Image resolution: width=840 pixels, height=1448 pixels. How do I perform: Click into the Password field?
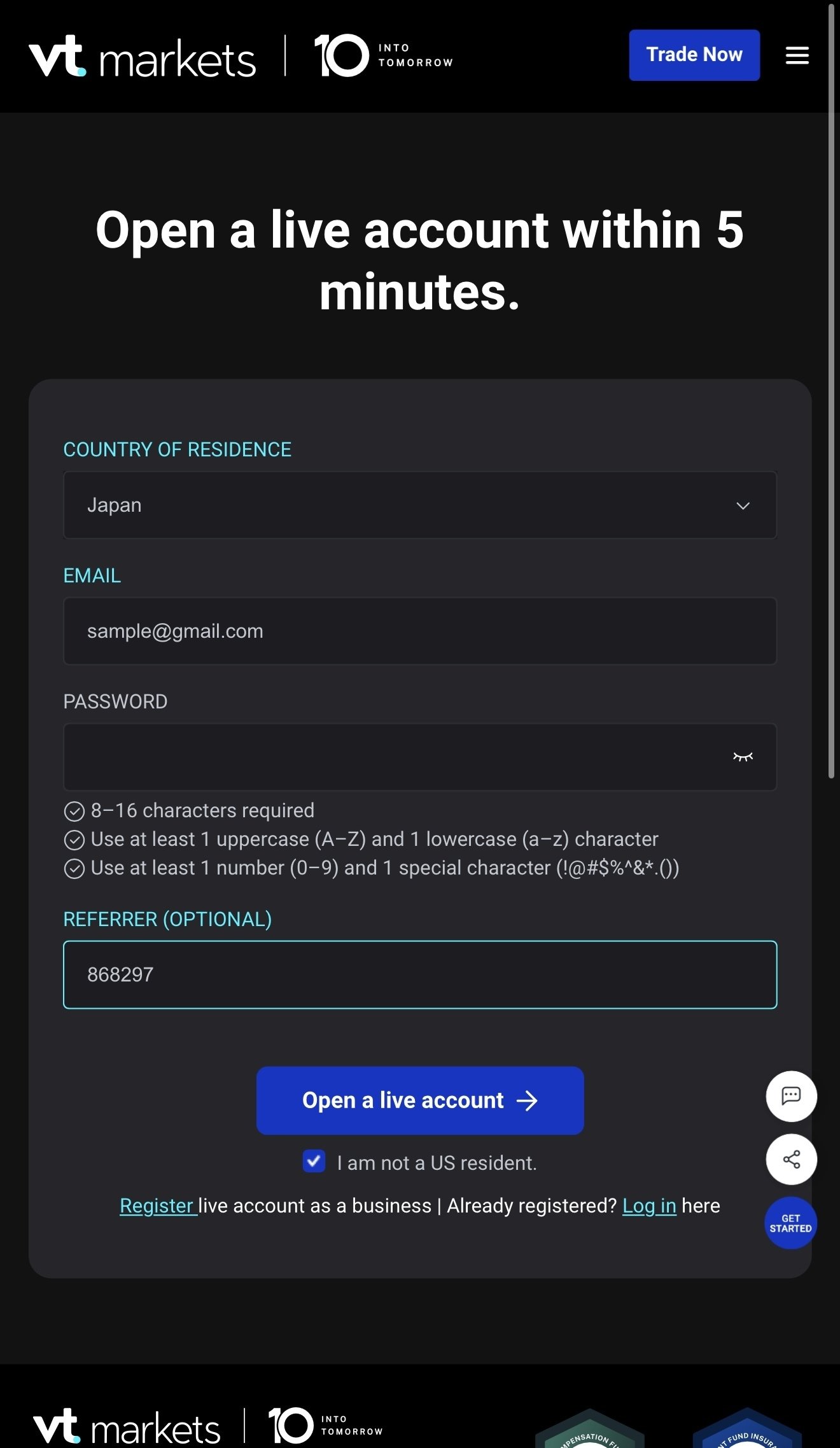pyautogui.click(x=395, y=757)
